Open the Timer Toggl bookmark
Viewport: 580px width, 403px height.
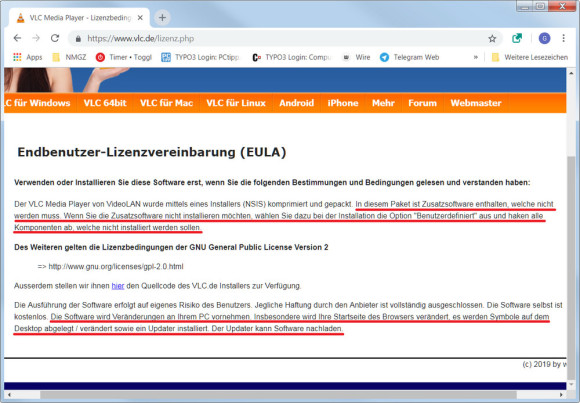[124, 57]
